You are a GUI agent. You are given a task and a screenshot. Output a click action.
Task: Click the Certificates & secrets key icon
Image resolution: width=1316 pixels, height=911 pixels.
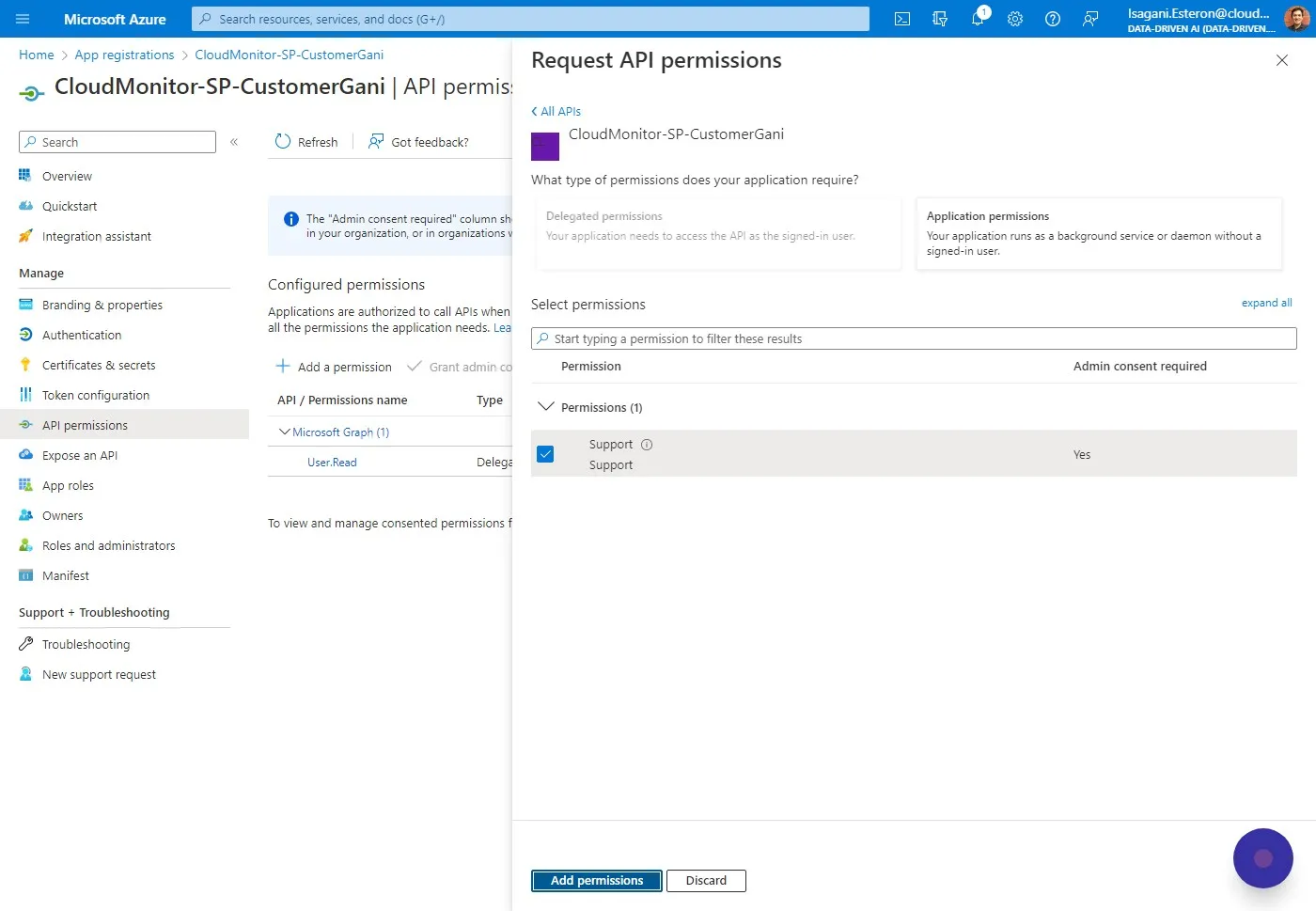[25, 365]
